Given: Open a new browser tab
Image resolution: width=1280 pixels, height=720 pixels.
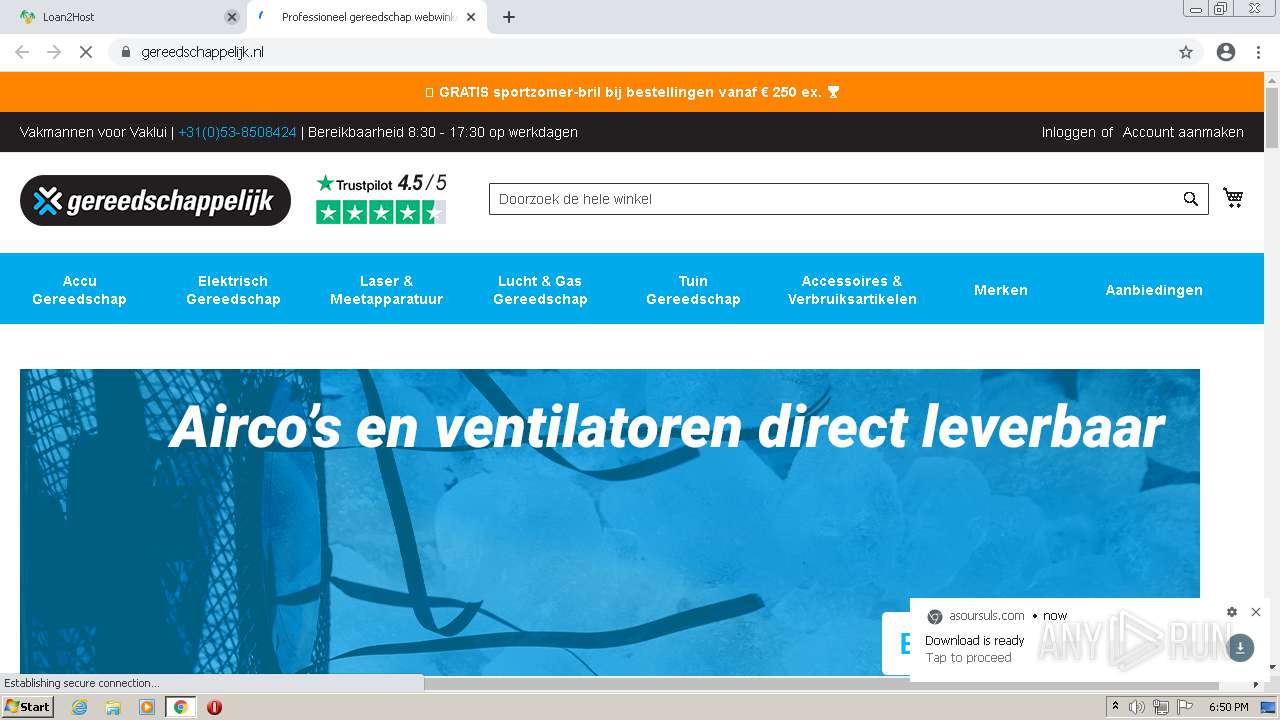Looking at the screenshot, I should pos(508,17).
